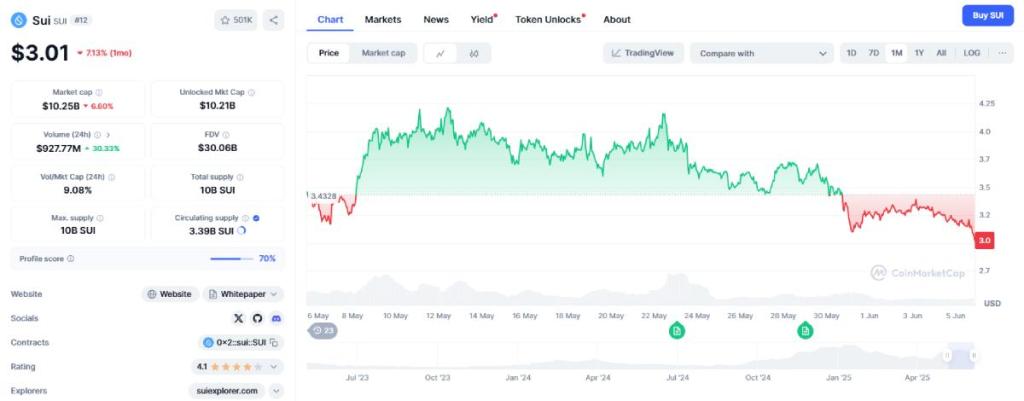Switch to line chart view icon

pyautogui.click(x=441, y=53)
